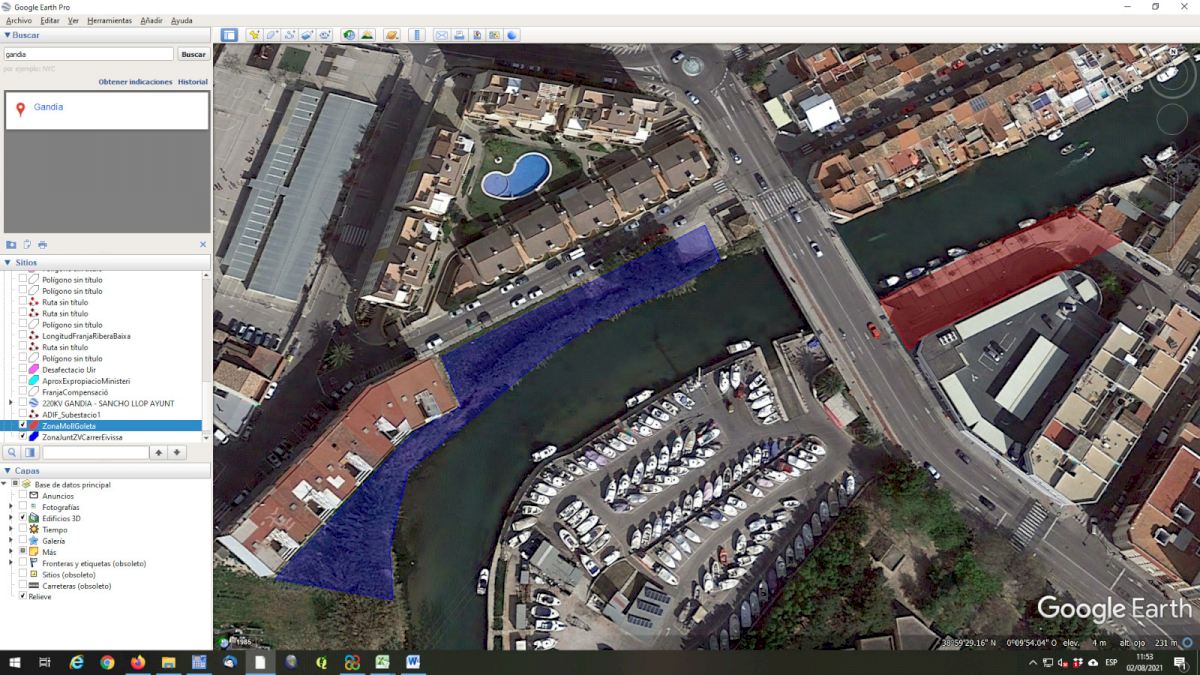Screen dimensions: 1200x675
Task: Click the blue polygon swatch of ZonaJuntZVCarrerEivissa
Action: point(34,437)
